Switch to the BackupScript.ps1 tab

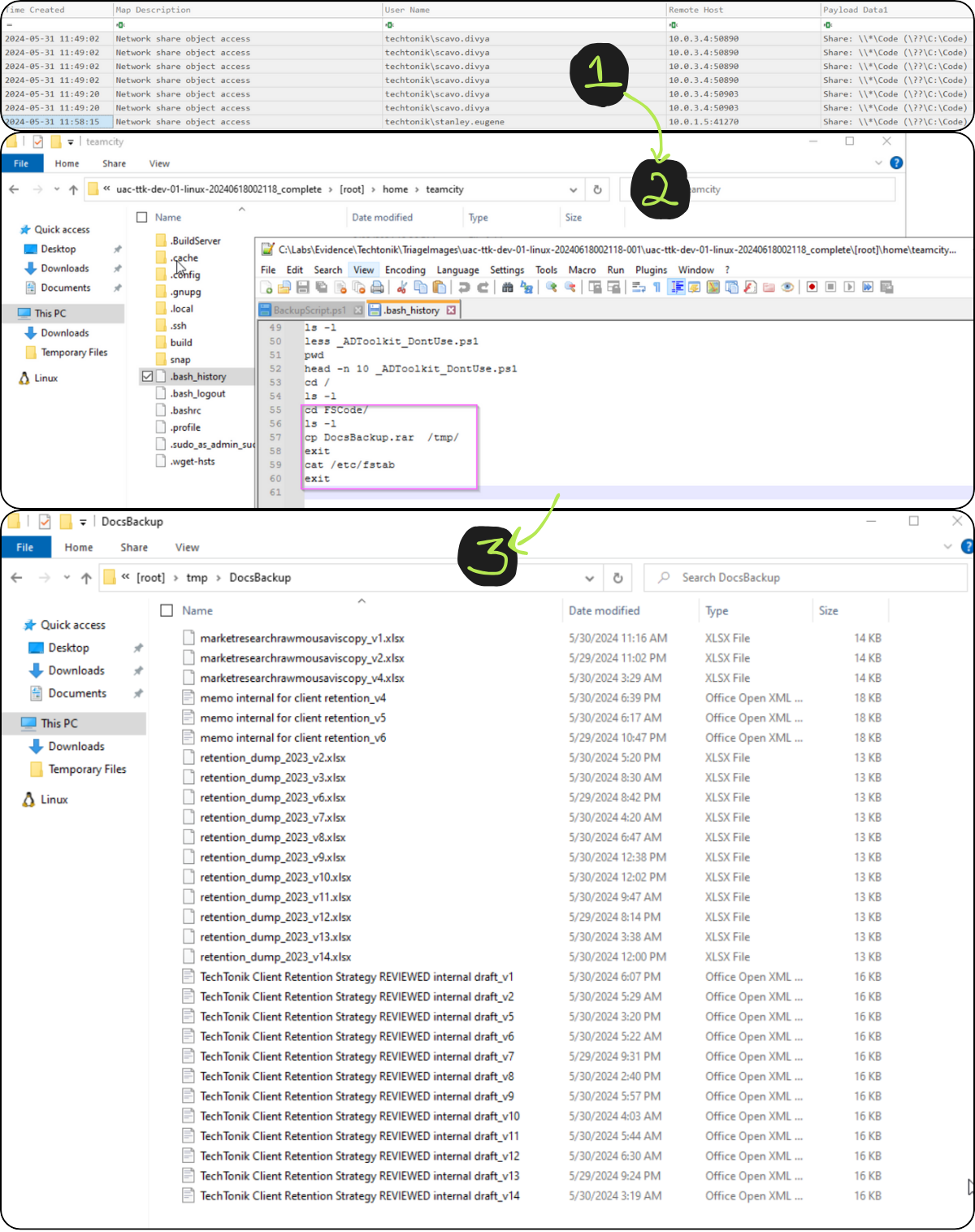click(x=309, y=310)
